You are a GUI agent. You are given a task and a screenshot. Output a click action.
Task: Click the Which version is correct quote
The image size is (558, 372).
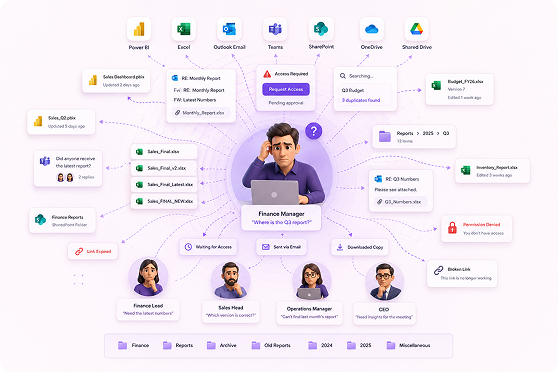(x=231, y=315)
